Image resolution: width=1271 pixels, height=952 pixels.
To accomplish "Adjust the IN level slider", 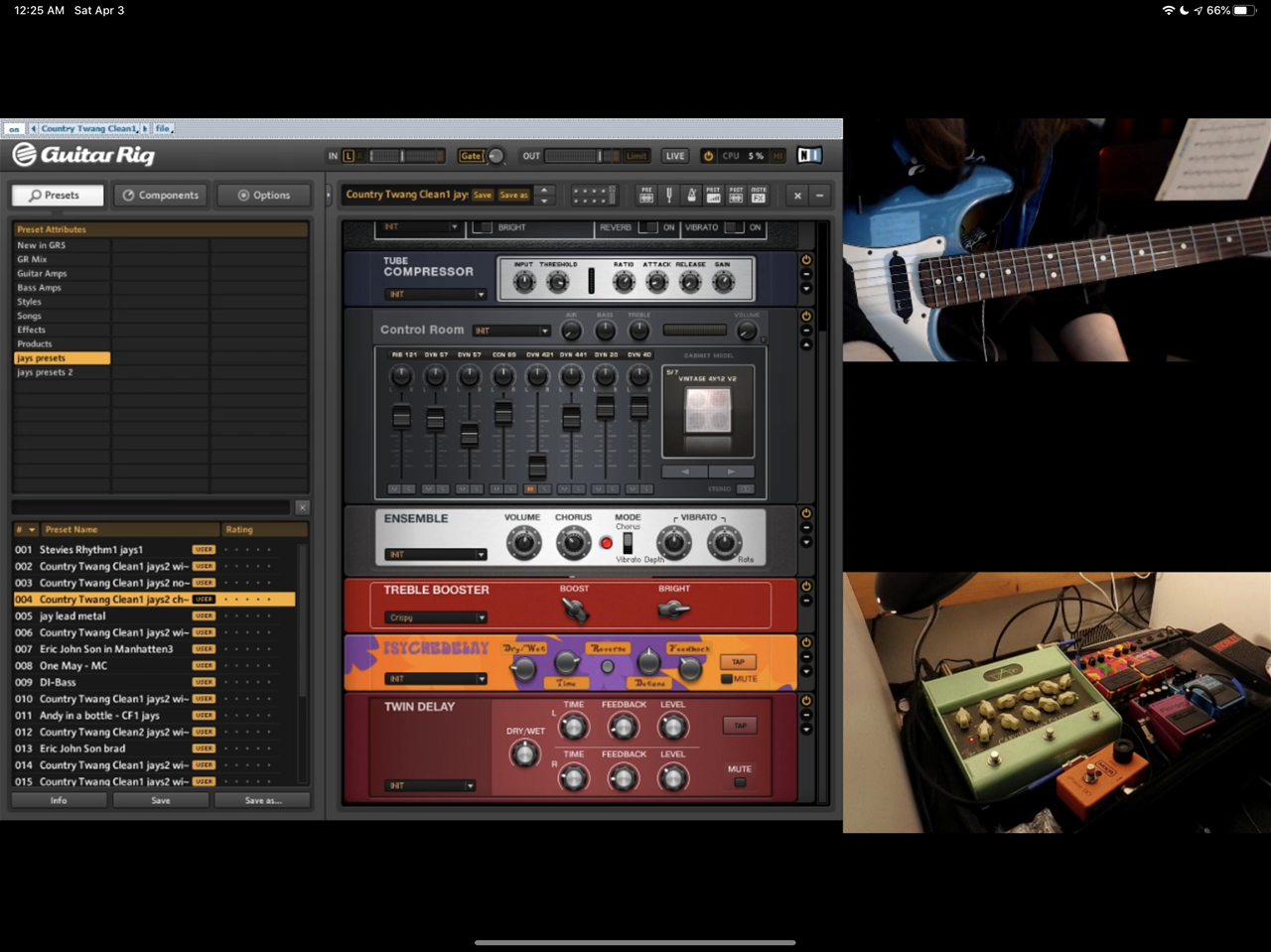I will (401, 156).
